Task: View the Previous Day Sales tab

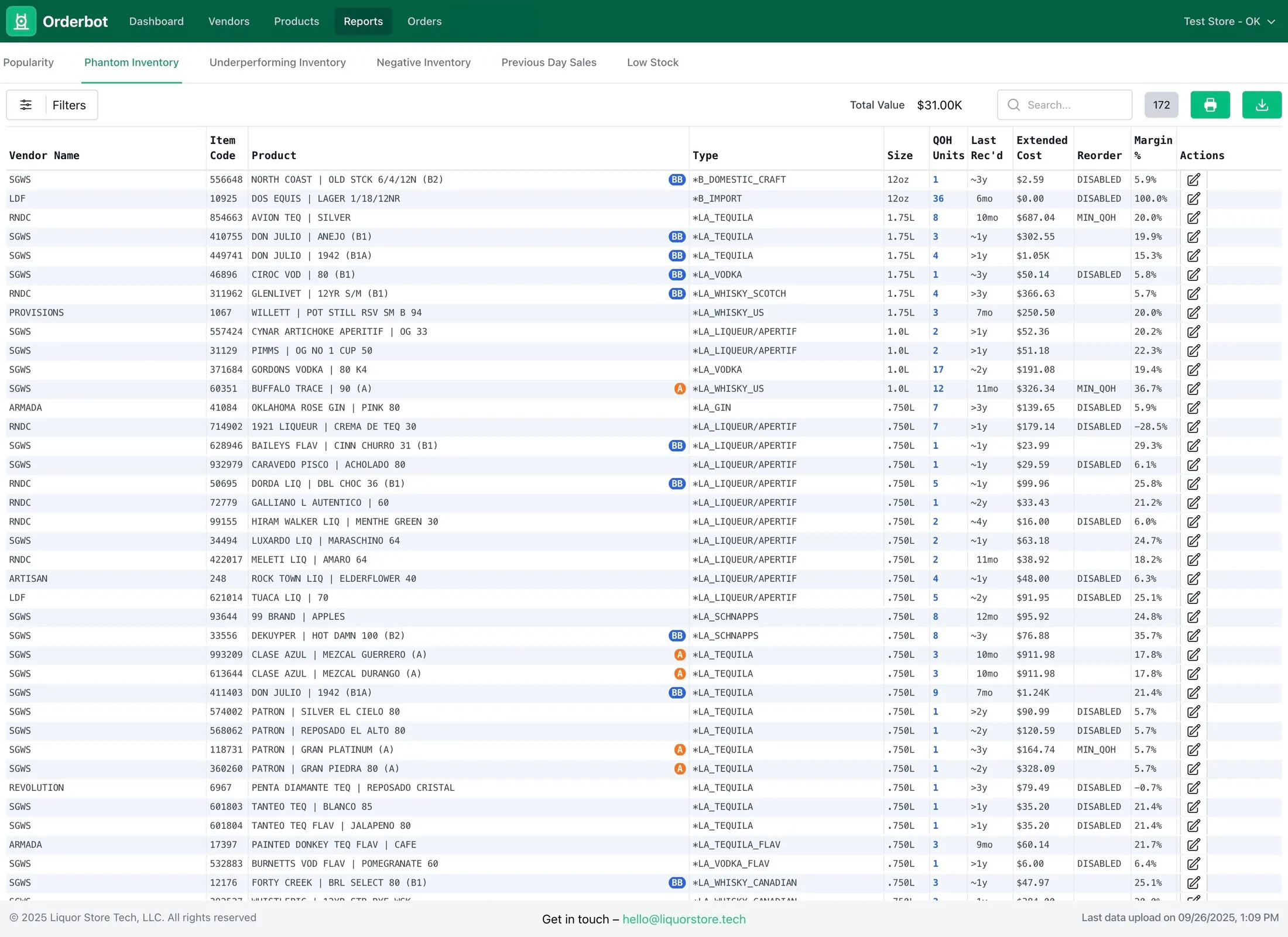Action: point(549,62)
